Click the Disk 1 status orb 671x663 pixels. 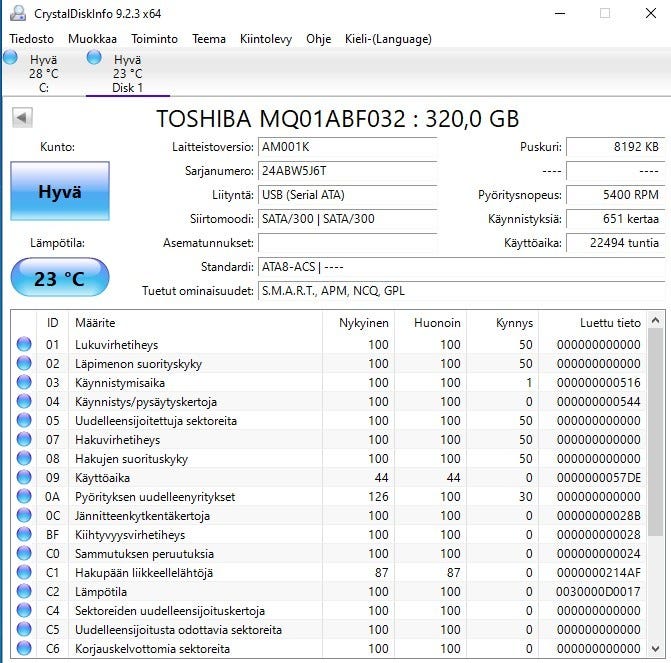94,58
